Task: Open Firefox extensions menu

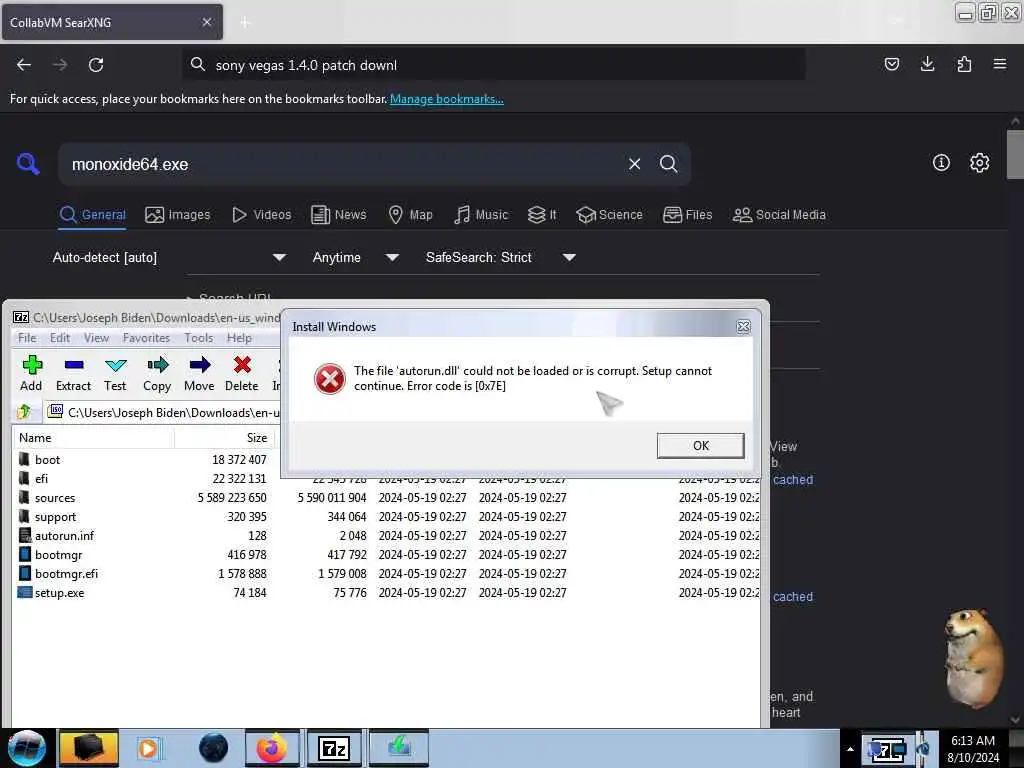Action: 964,64
